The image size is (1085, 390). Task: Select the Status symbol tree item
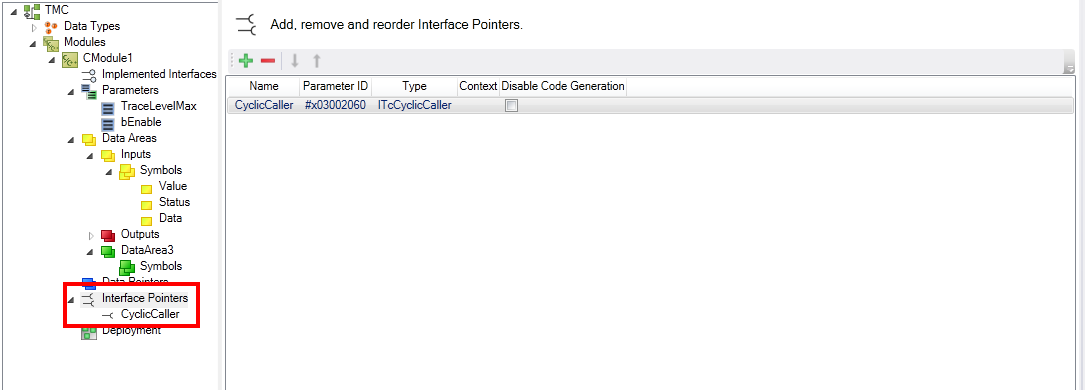point(174,202)
